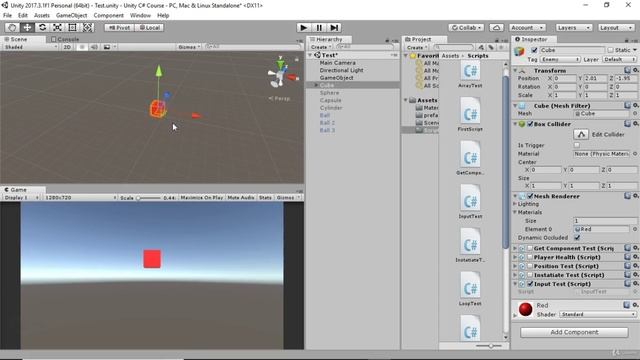
Task: Select the Hand tool in toolbar
Action: coord(12,27)
